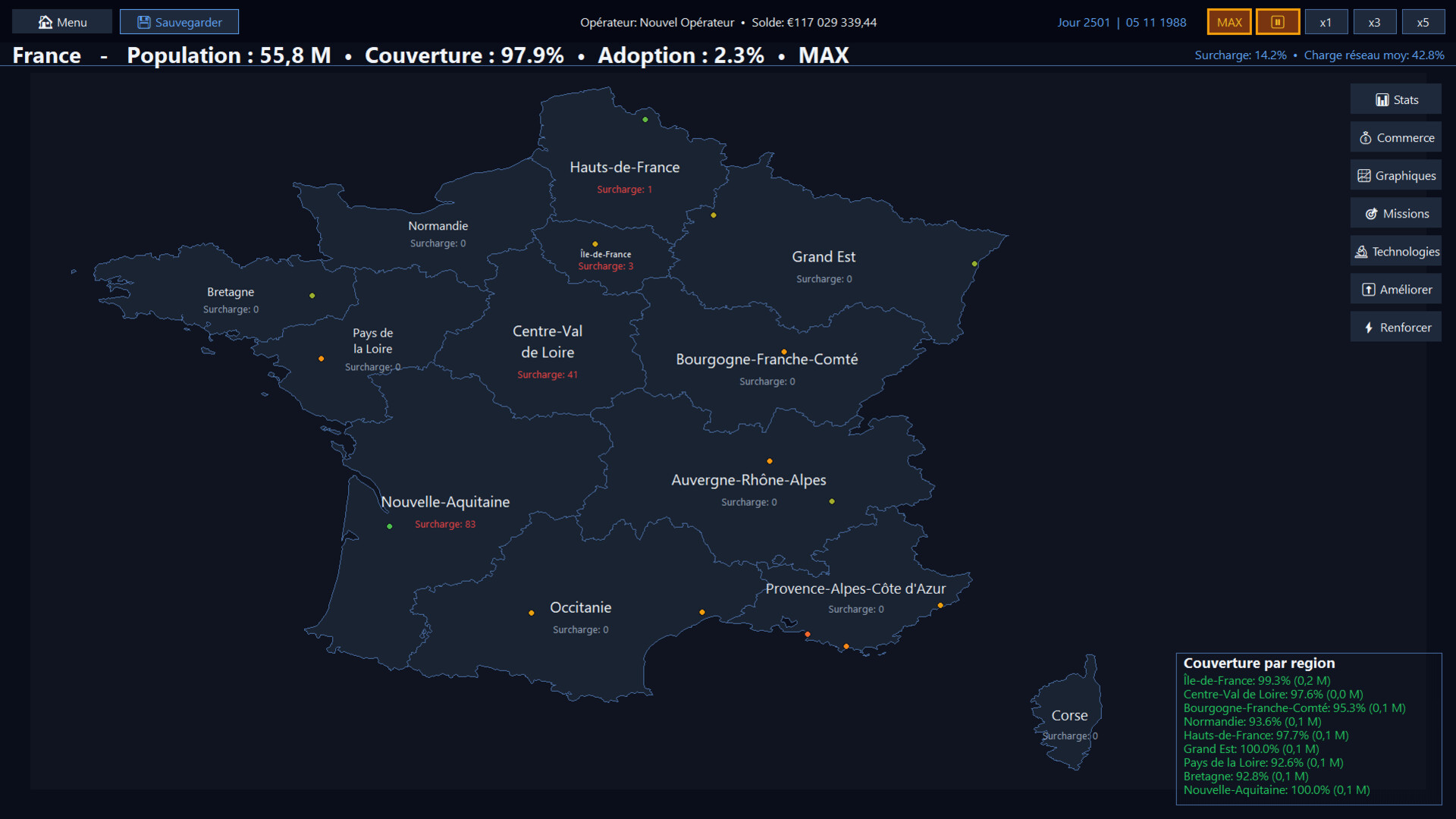Image resolution: width=1456 pixels, height=819 pixels.
Task: Set game speed to x3
Action: click(x=1373, y=22)
